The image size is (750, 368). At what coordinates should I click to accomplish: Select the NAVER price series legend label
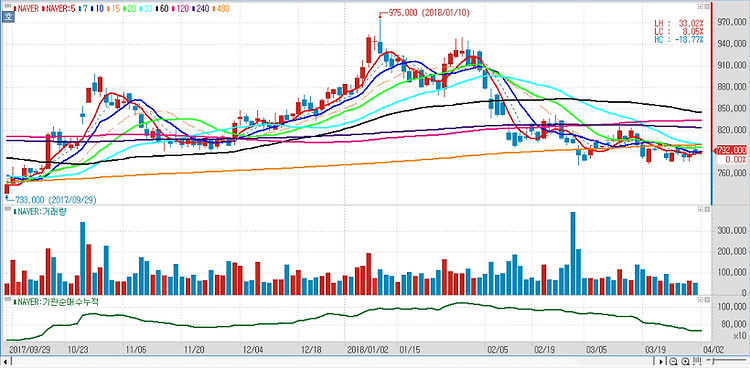[x=27, y=9]
